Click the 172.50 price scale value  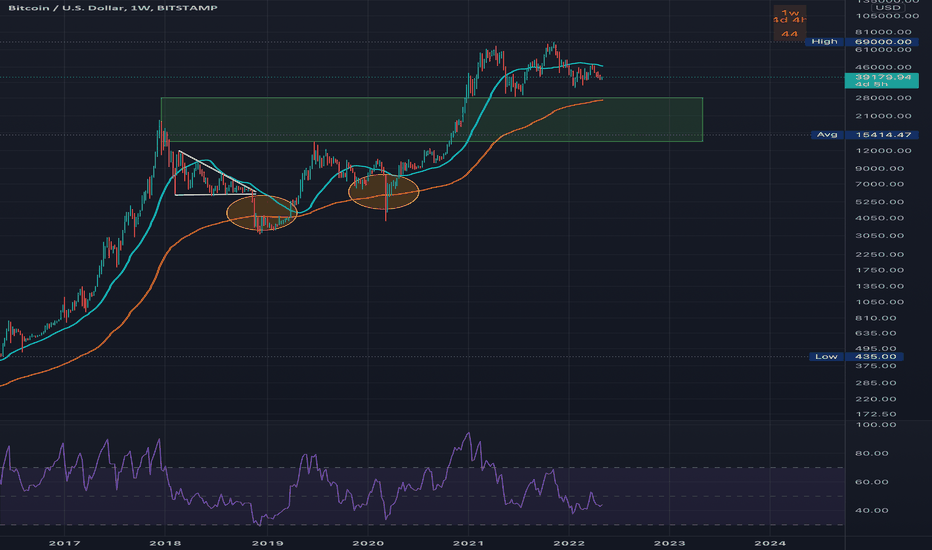876,414
